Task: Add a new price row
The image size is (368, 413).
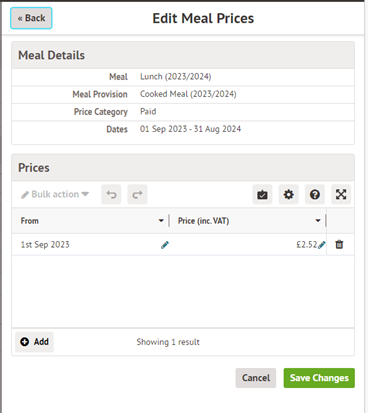Action: [x=34, y=342]
